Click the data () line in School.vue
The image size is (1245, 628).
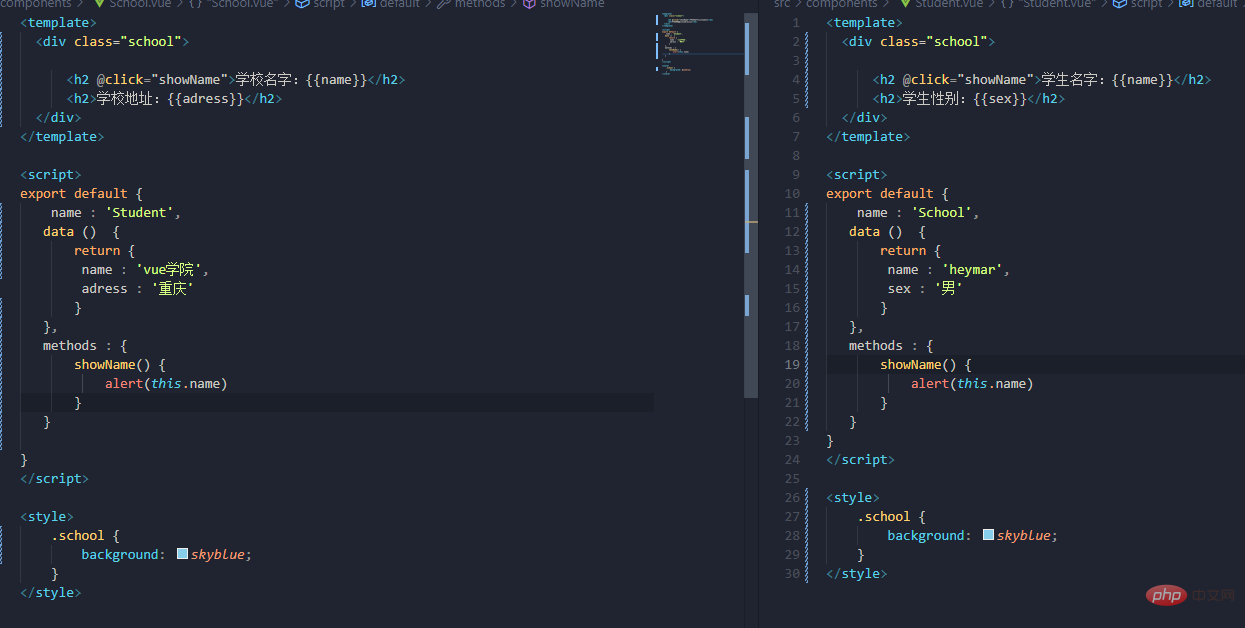81,231
